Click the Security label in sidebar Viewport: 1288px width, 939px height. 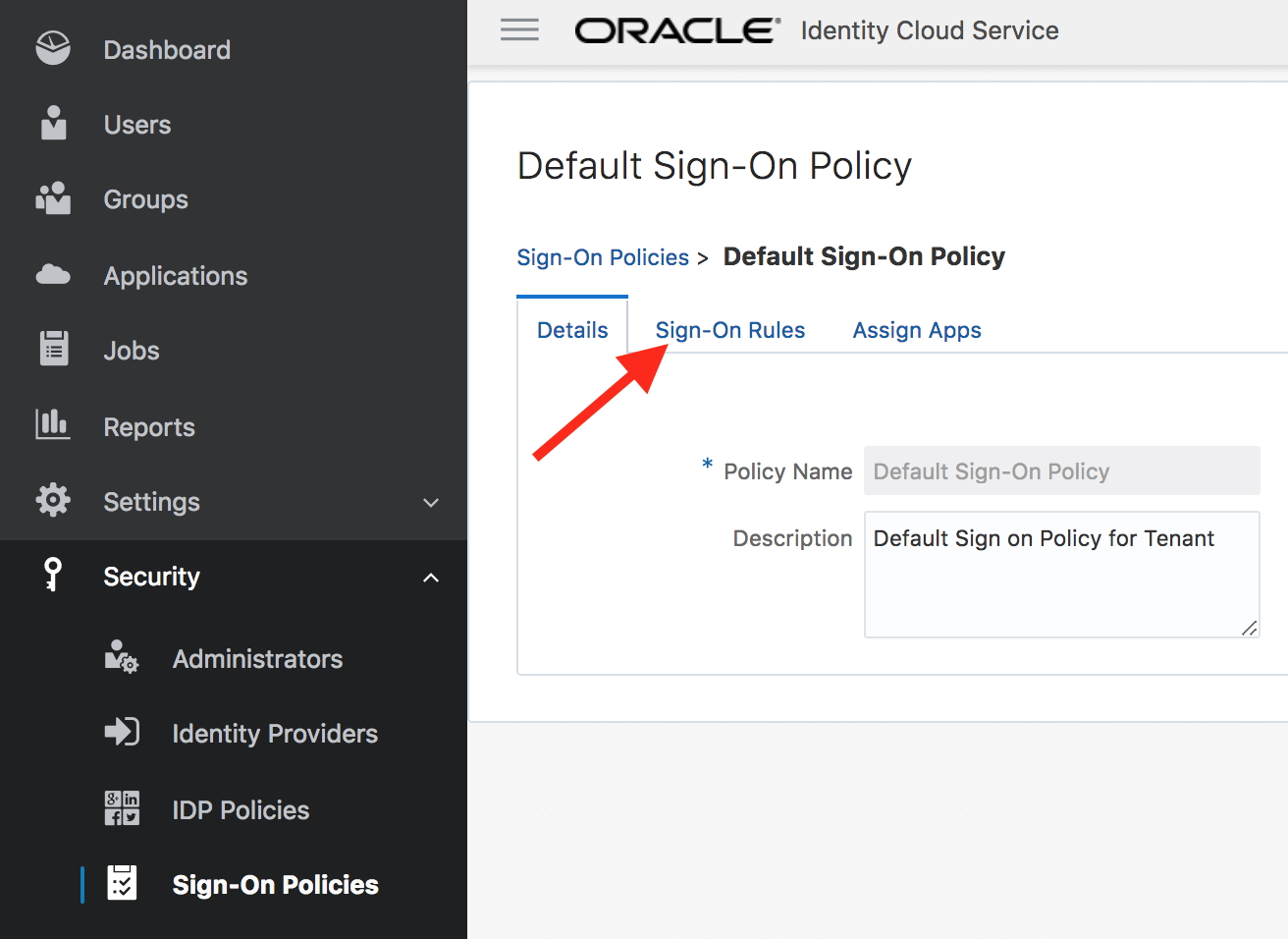point(152,577)
